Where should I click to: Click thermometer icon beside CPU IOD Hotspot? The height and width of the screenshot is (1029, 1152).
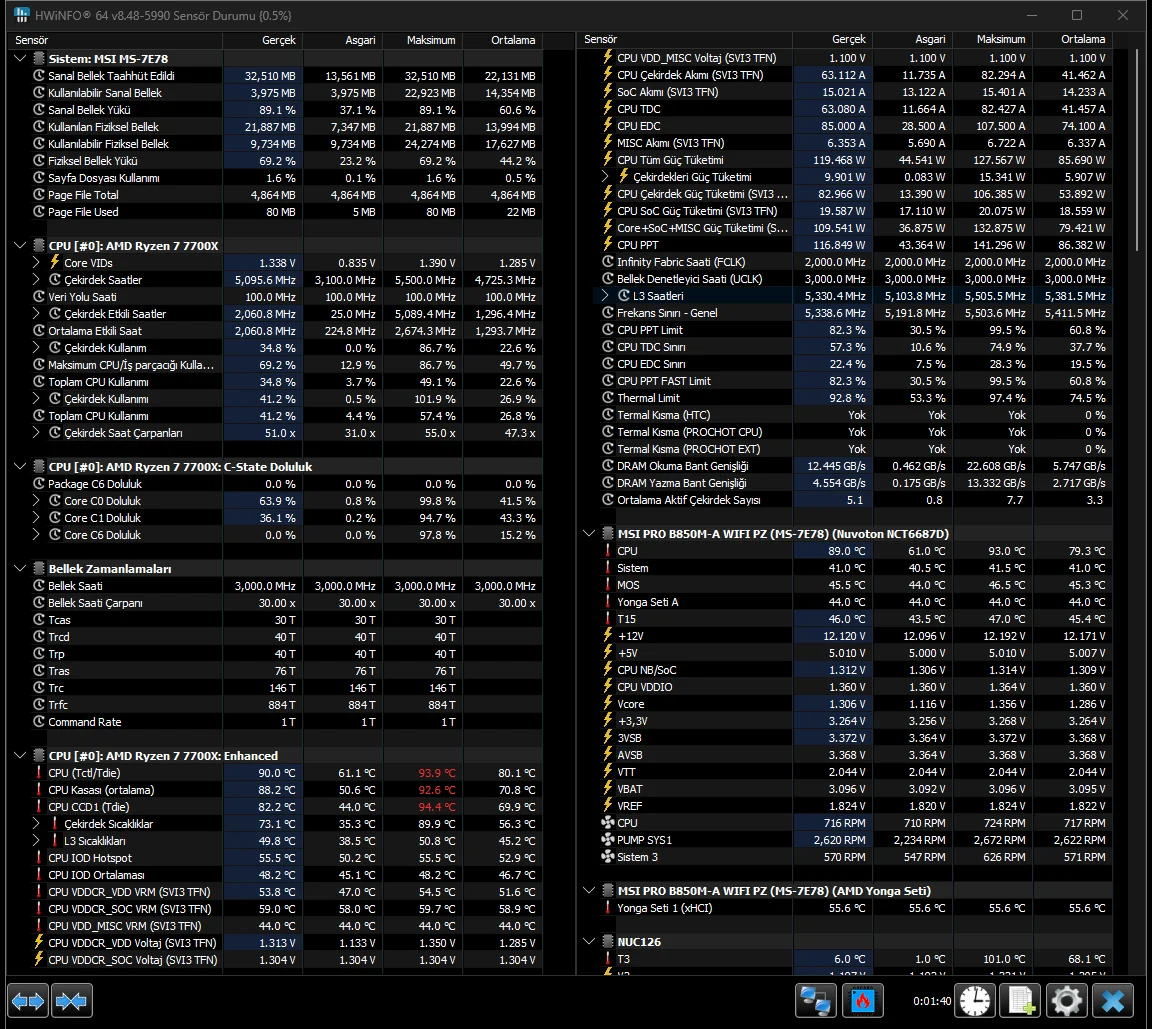click(x=39, y=858)
